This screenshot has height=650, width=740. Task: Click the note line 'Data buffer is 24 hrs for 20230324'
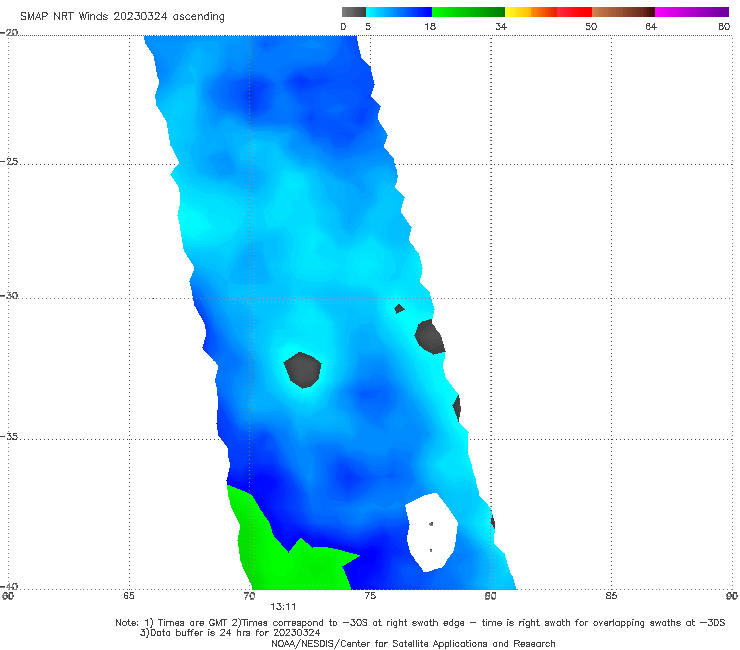click(230, 633)
